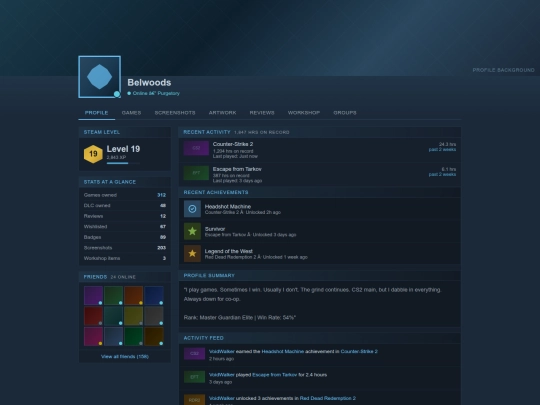Click the Wishlisted stat row
Screen dimensions: 540x405
coord(125,227)
